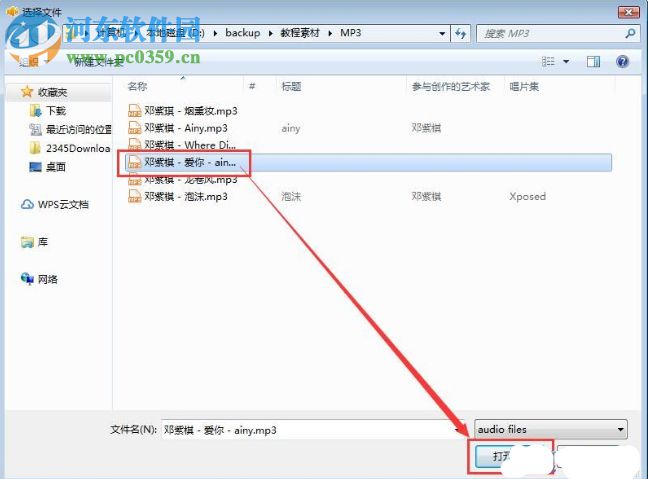
Task: Expand the arrow after backup in path
Action: click(270, 33)
